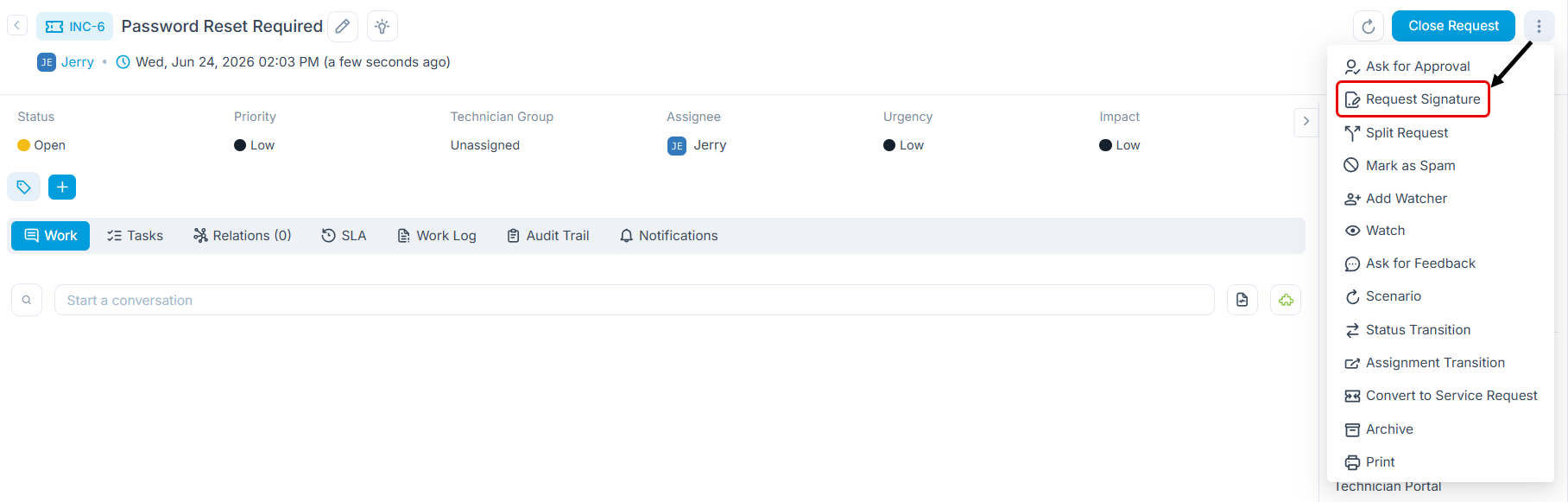Screen dimensions: 1568x502
Task: Open the Work Log tab
Action: (436, 236)
